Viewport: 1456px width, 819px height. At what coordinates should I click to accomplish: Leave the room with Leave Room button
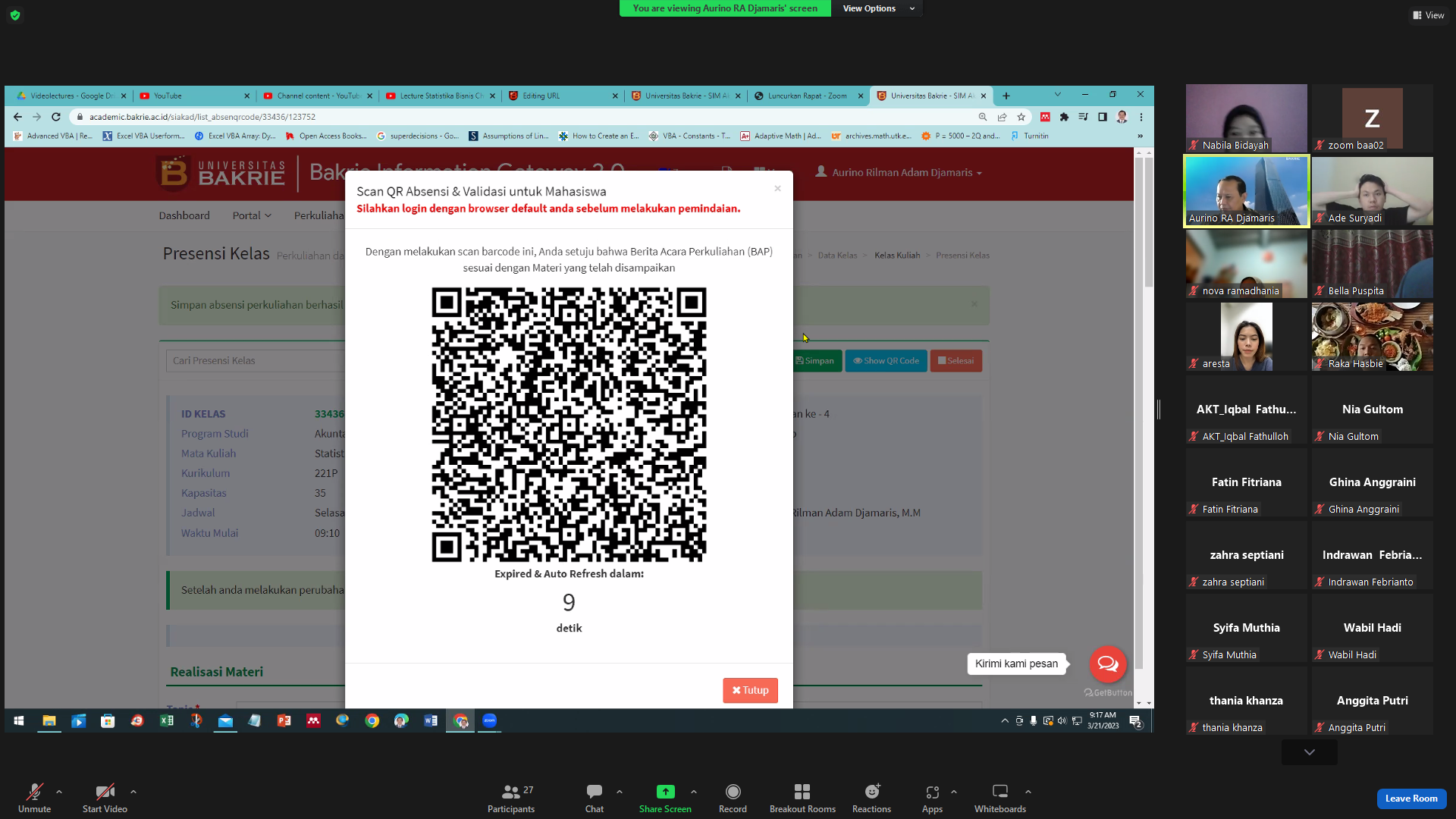coord(1411,799)
